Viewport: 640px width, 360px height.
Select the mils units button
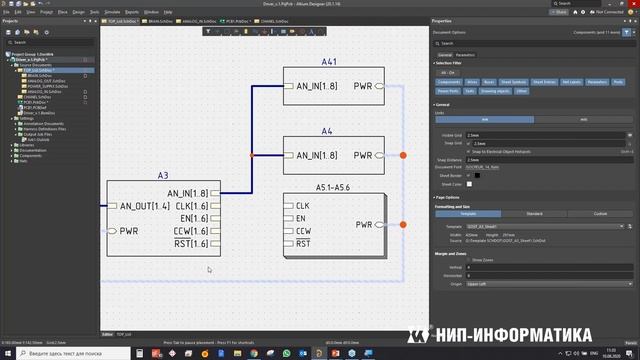click(584, 120)
